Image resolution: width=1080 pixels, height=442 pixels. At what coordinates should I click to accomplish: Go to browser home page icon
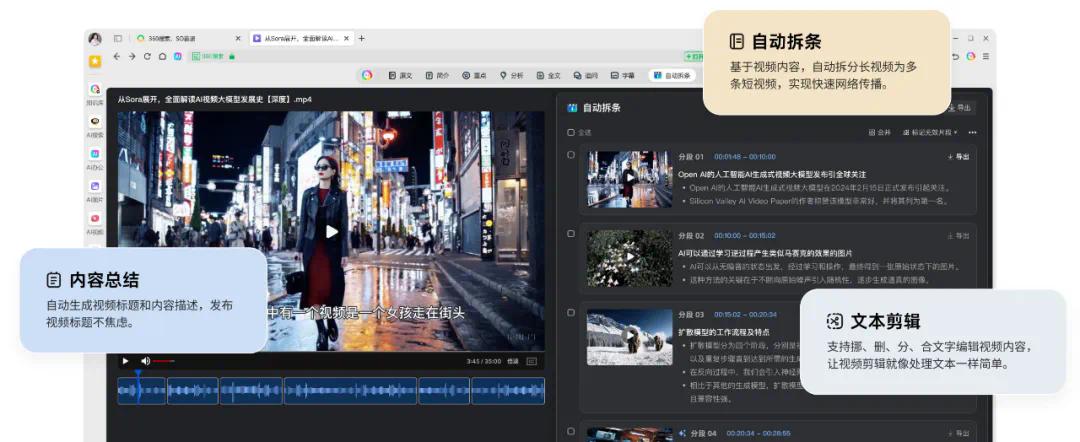coord(162,56)
